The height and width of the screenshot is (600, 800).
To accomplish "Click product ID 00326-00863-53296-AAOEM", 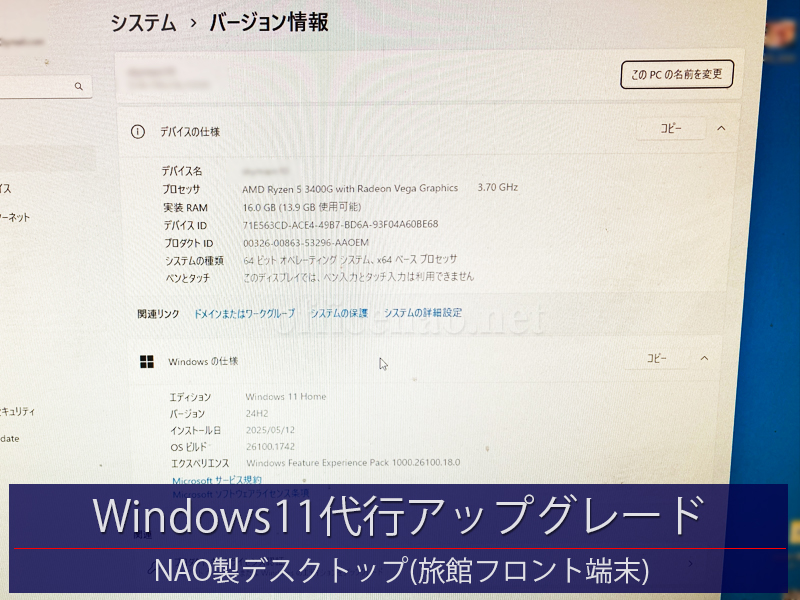I will click(306, 243).
